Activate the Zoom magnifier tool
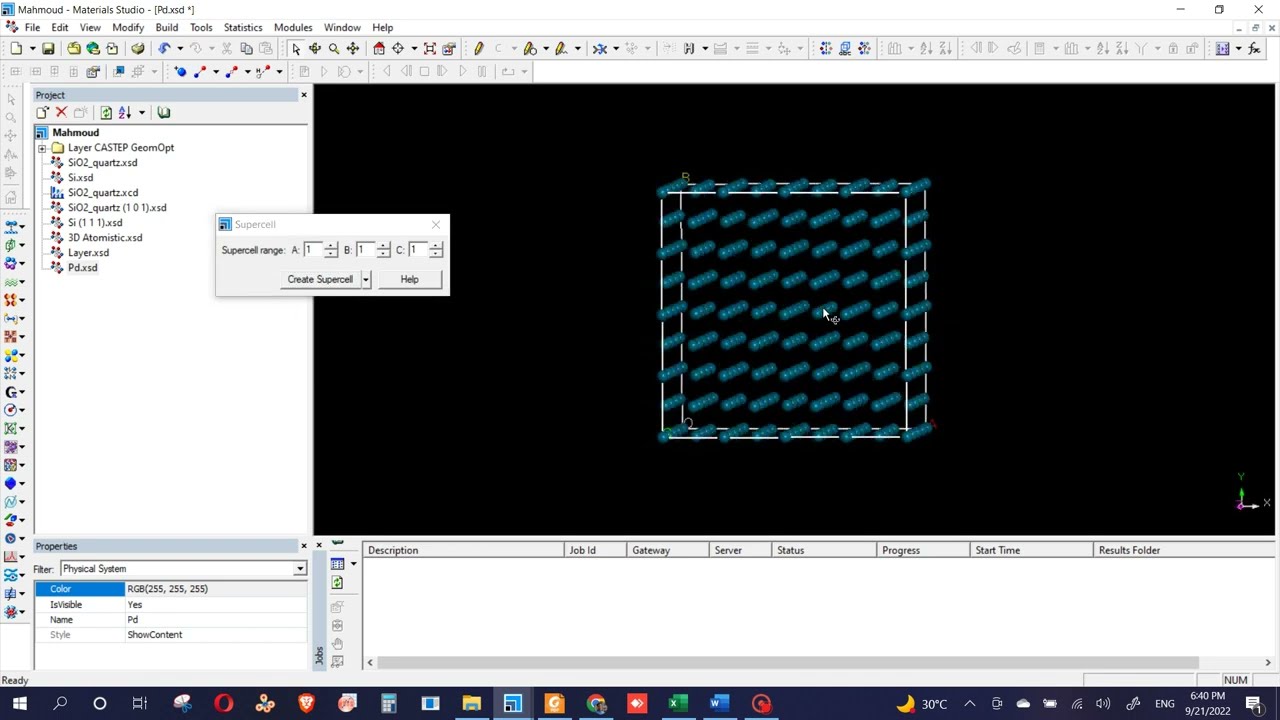The height and width of the screenshot is (720, 1280). pos(334,48)
